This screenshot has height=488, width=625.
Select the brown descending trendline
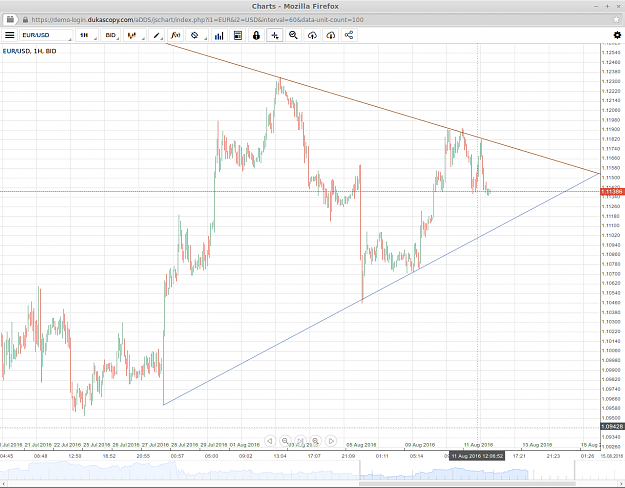pos(383,108)
